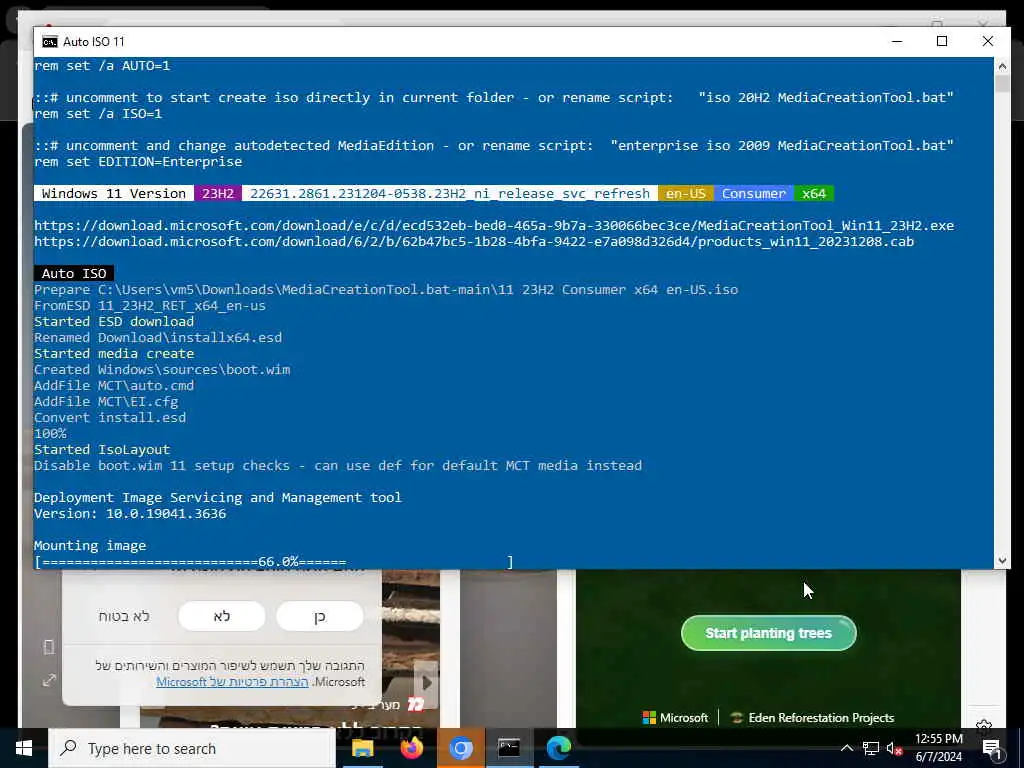Click the 'לא' button in feedback card
Image resolution: width=1024 pixels, height=768 pixels.
[221, 616]
